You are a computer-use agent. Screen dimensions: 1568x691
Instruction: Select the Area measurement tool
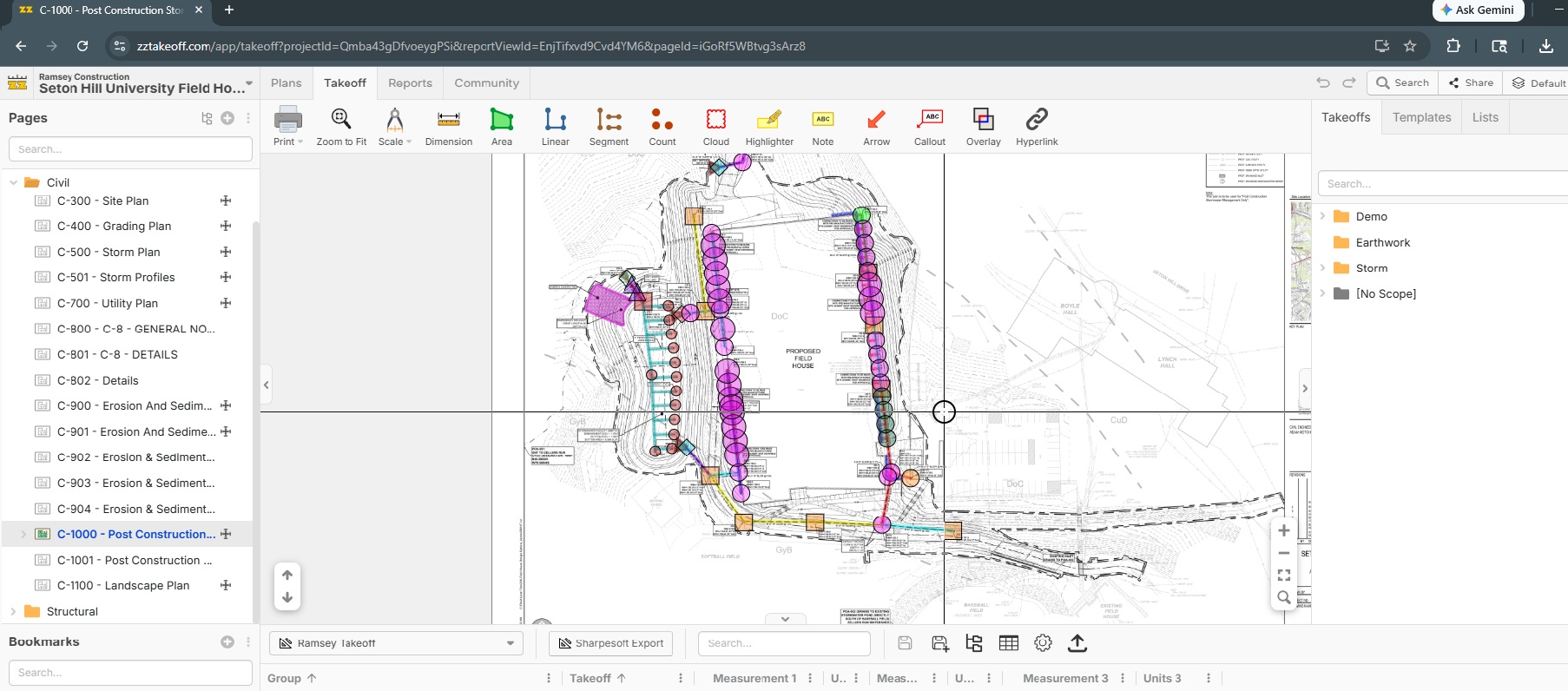point(501,126)
